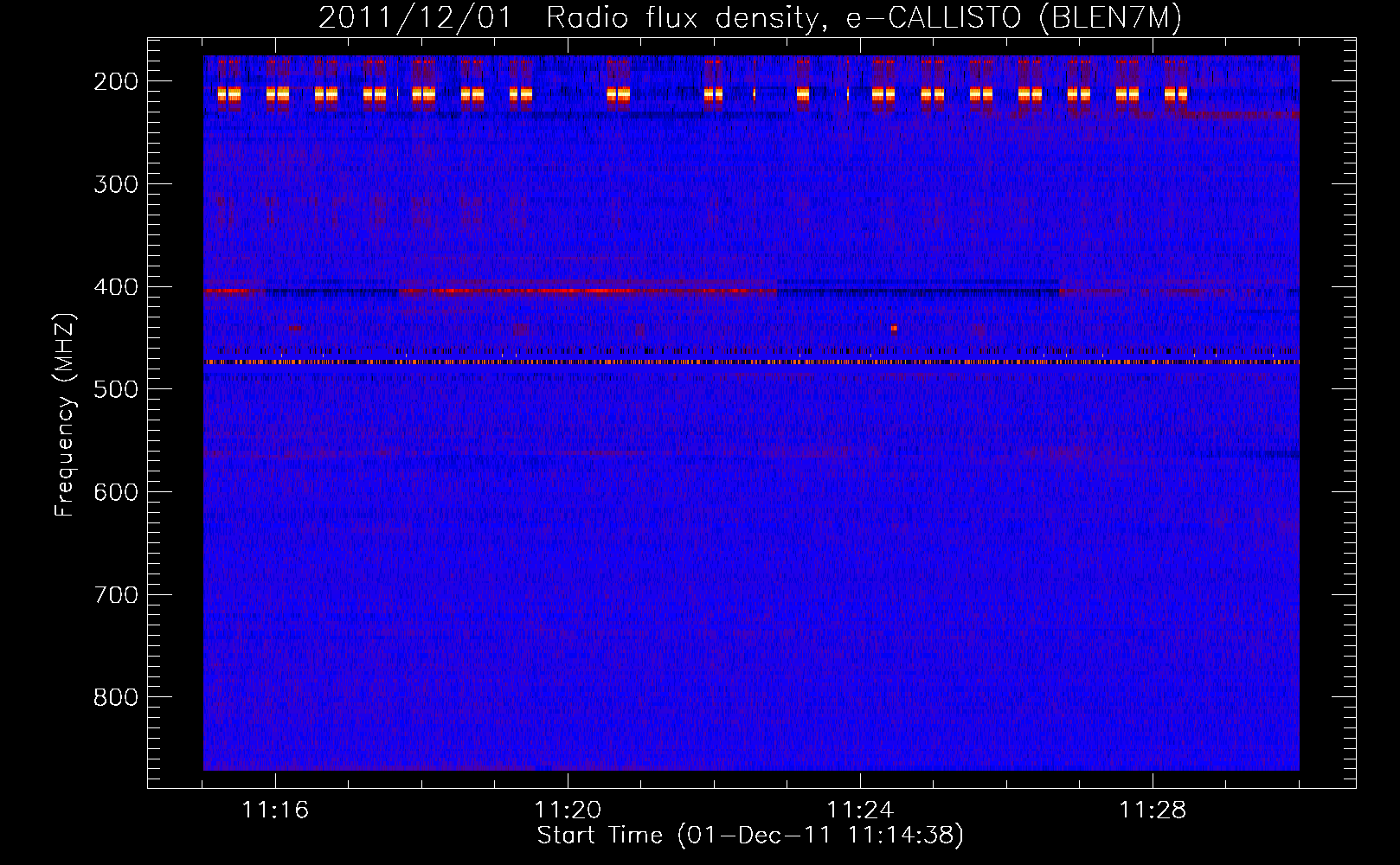The height and width of the screenshot is (865, 1400).
Task: Click the 11:24 time tick label
Action: coord(860,811)
